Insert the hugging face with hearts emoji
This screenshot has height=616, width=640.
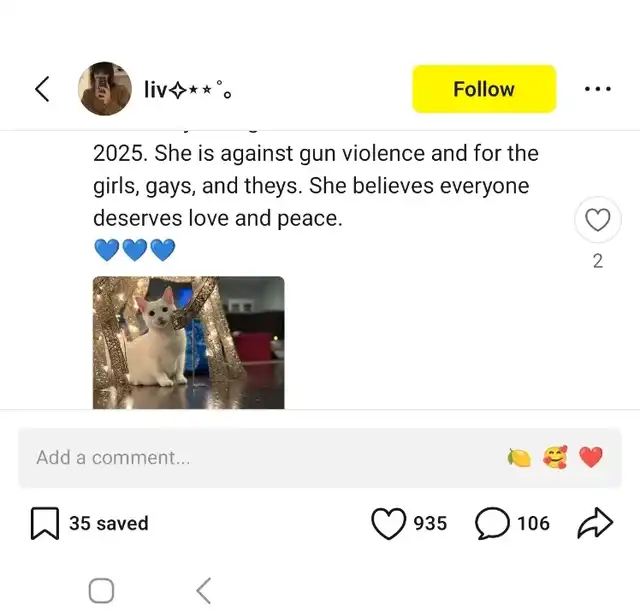coord(555,457)
